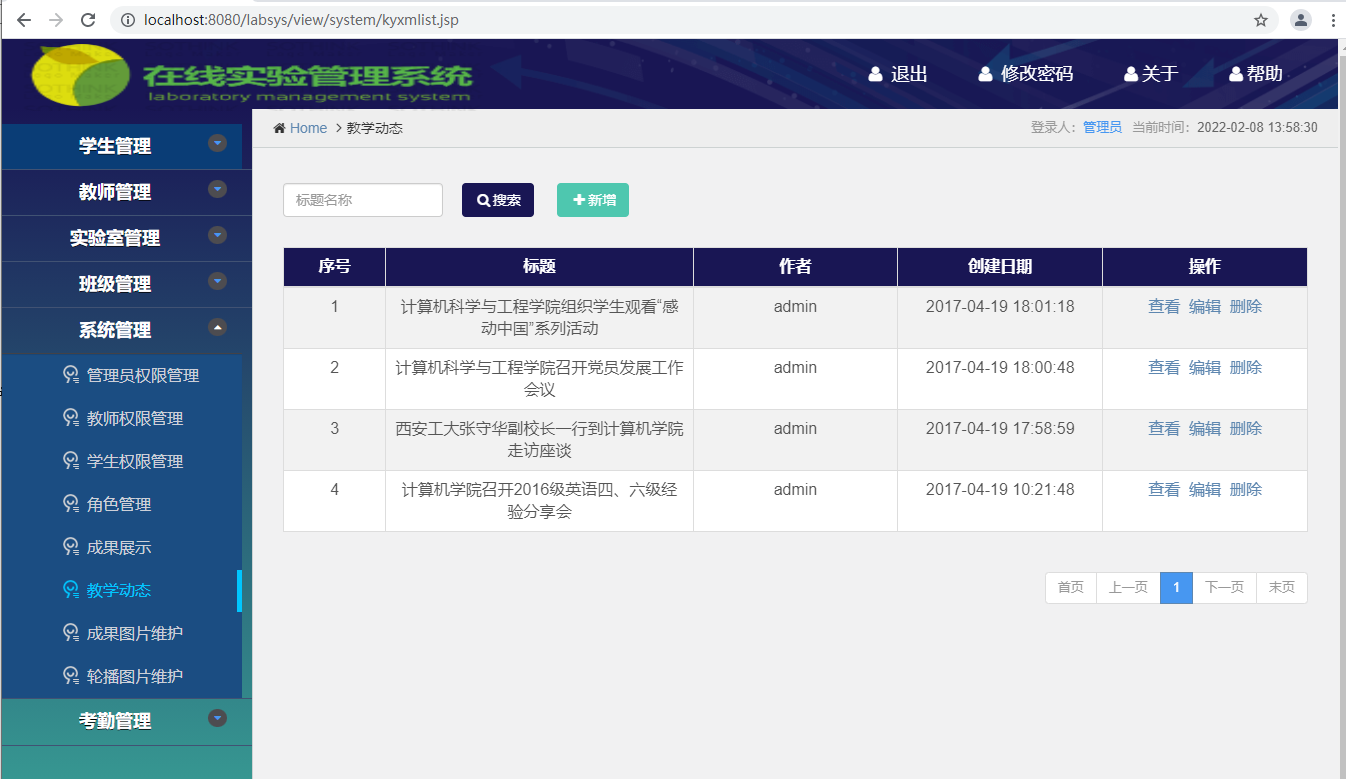The image size is (1346, 779).
Task: Expand the 教师管理 section arrow
Action: point(217,189)
